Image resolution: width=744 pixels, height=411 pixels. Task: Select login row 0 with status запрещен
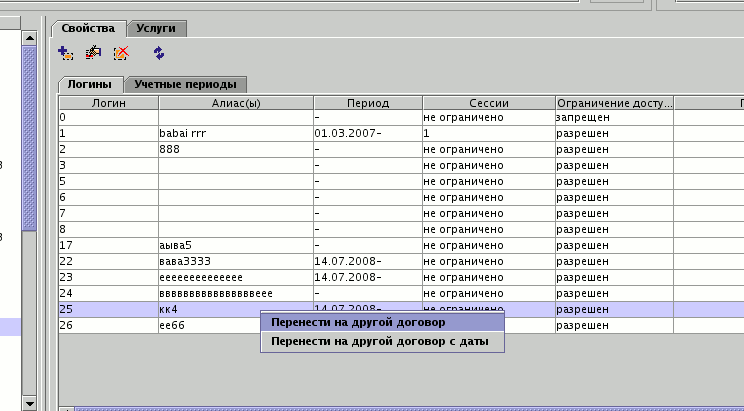108,118
